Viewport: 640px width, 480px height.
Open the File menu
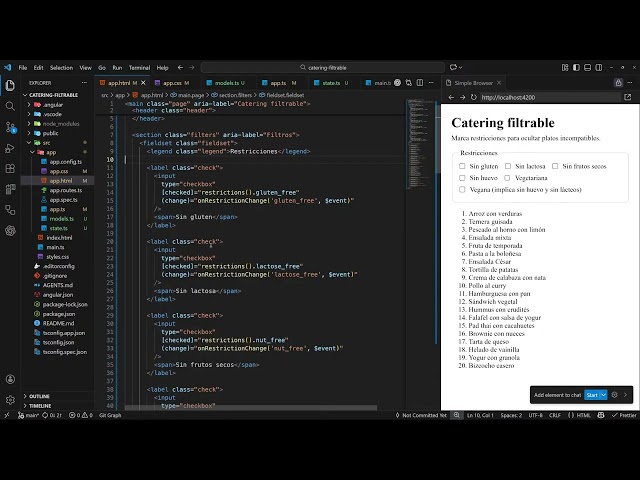coord(23,68)
